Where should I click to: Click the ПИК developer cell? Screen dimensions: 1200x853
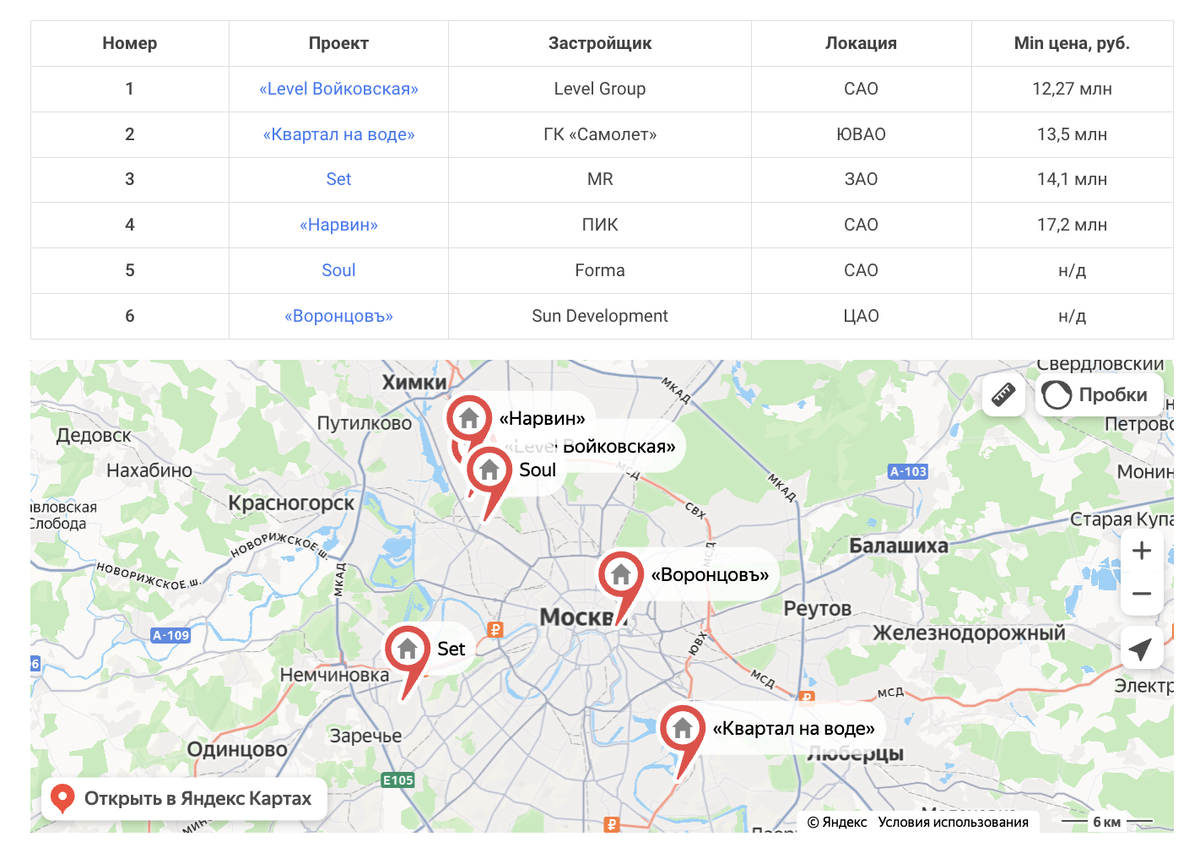600,225
